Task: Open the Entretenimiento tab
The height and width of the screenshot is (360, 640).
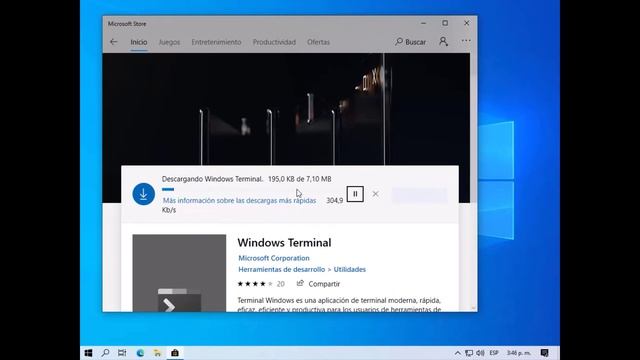Action: pyautogui.click(x=216, y=42)
